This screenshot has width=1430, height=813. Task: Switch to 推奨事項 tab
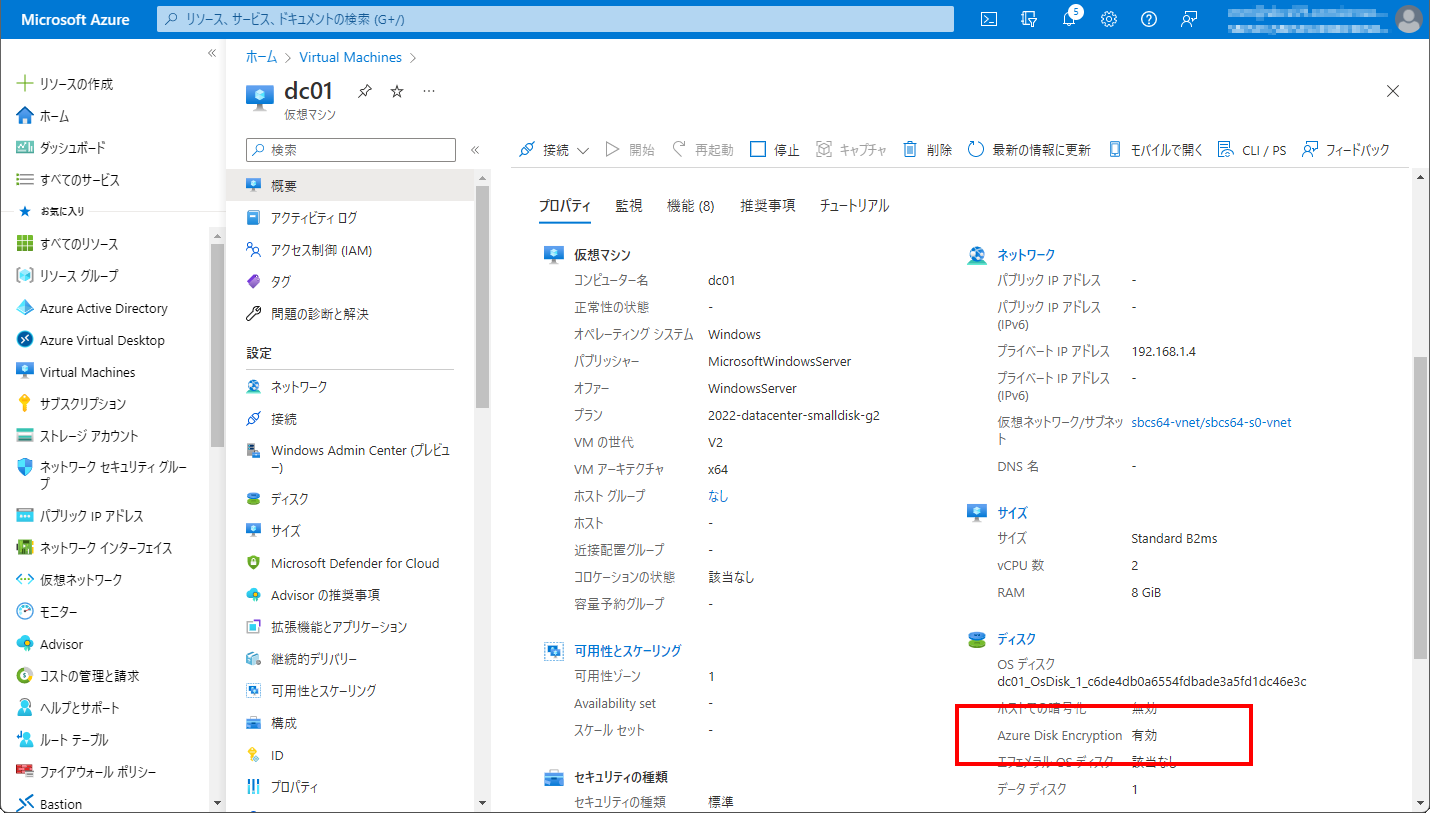tap(768, 206)
